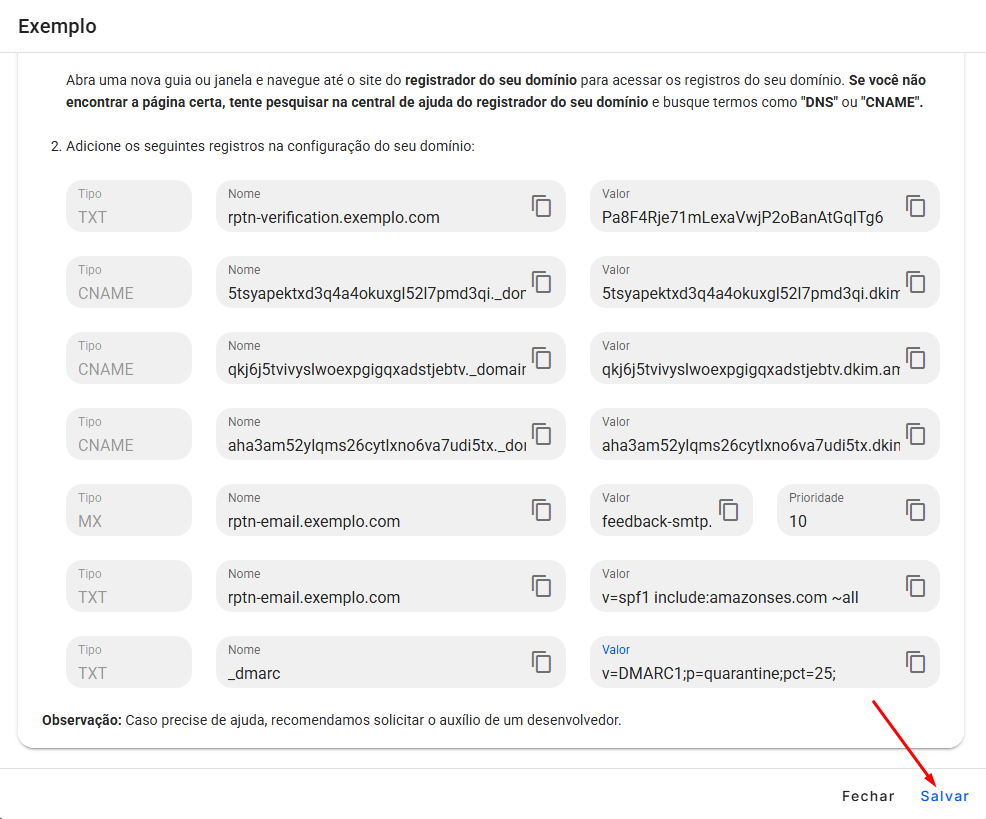Save the settings with Salvar
986x819 pixels.
[x=944, y=796]
